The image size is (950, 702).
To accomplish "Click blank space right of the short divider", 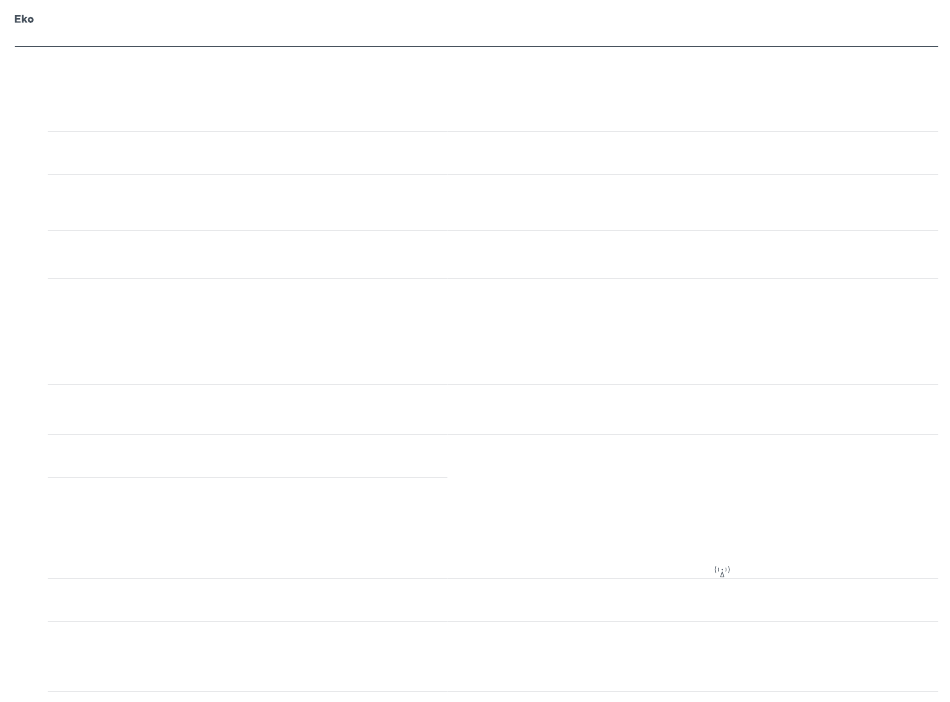I will (x=693, y=477).
